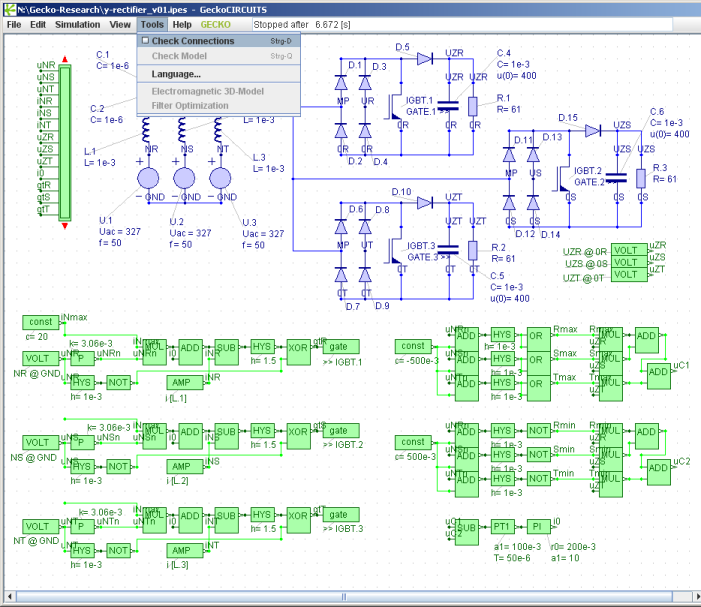Viewport: 701px width, 607px height.
Task: Click the tall green scope signal block
Action: coord(65,143)
